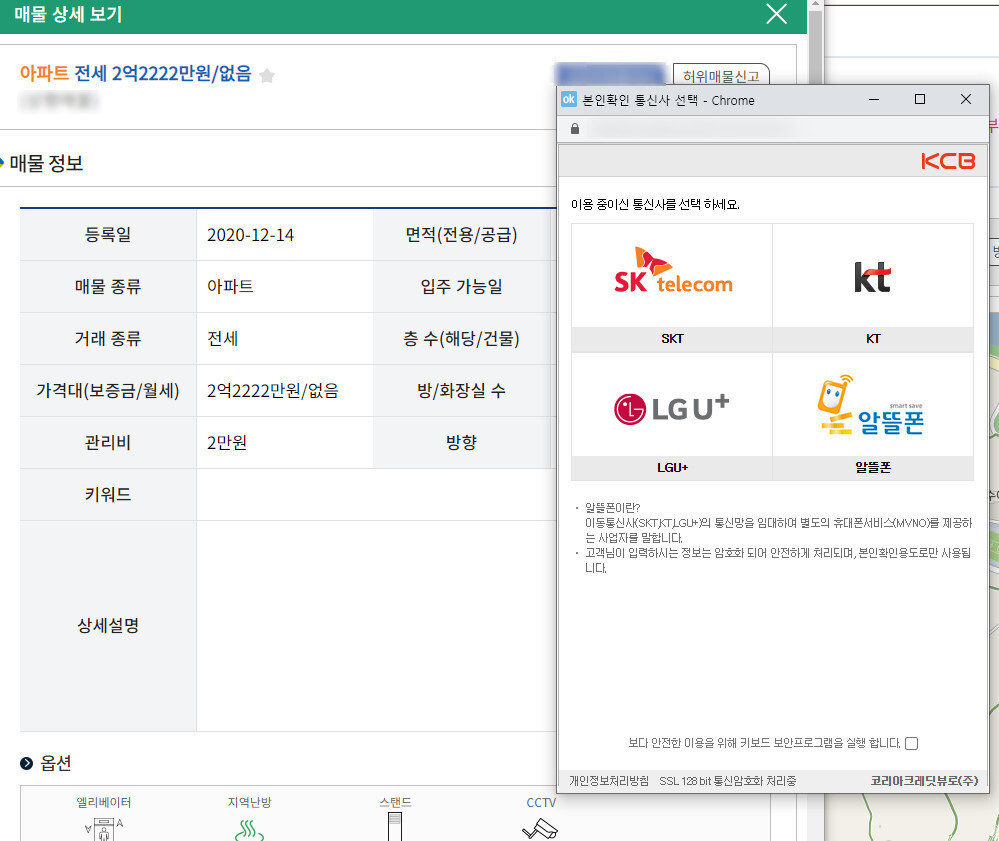Viewport: 999px width, 841px height.
Task: Click the 방향 header cell
Action: pyautogui.click(x=461, y=443)
